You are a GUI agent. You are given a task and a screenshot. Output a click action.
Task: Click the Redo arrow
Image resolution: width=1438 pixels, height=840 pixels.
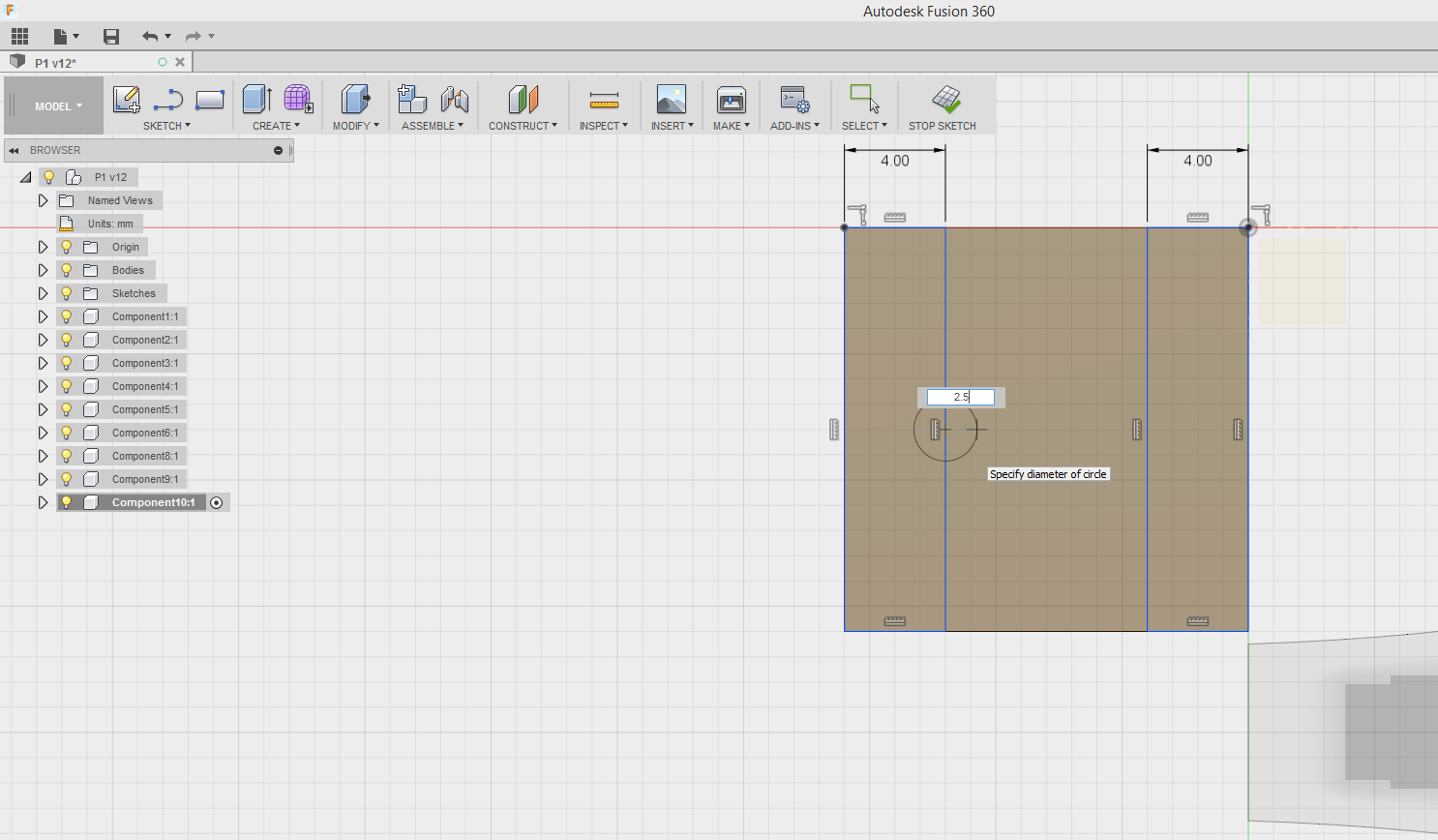pyautogui.click(x=193, y=37)
